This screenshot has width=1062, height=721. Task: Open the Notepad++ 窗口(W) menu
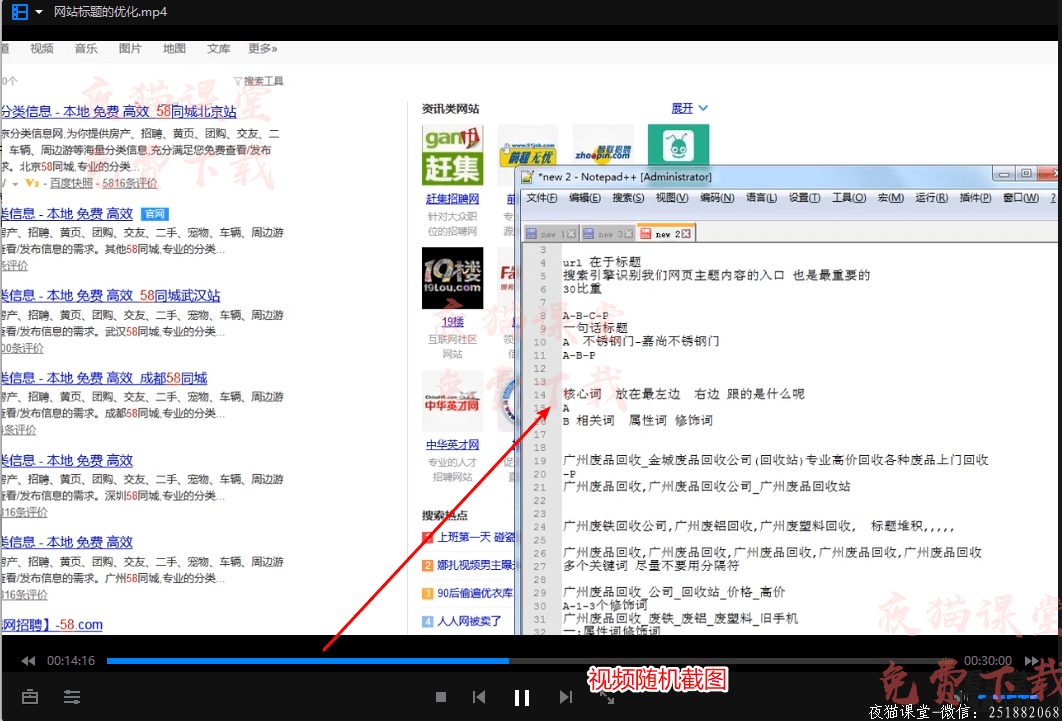tap(1021, 198)
